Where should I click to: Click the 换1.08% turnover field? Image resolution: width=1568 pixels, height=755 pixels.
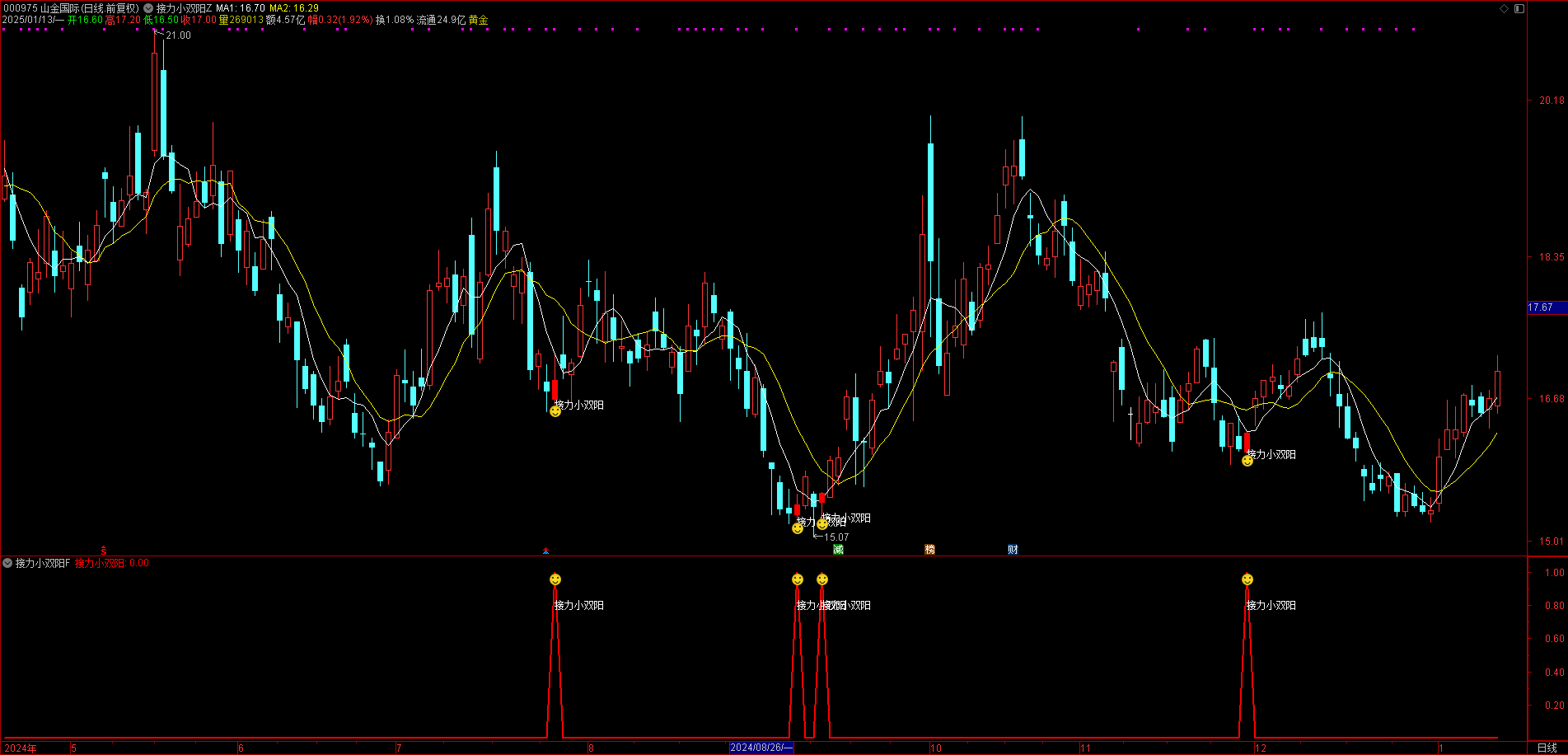pos(395,20)
